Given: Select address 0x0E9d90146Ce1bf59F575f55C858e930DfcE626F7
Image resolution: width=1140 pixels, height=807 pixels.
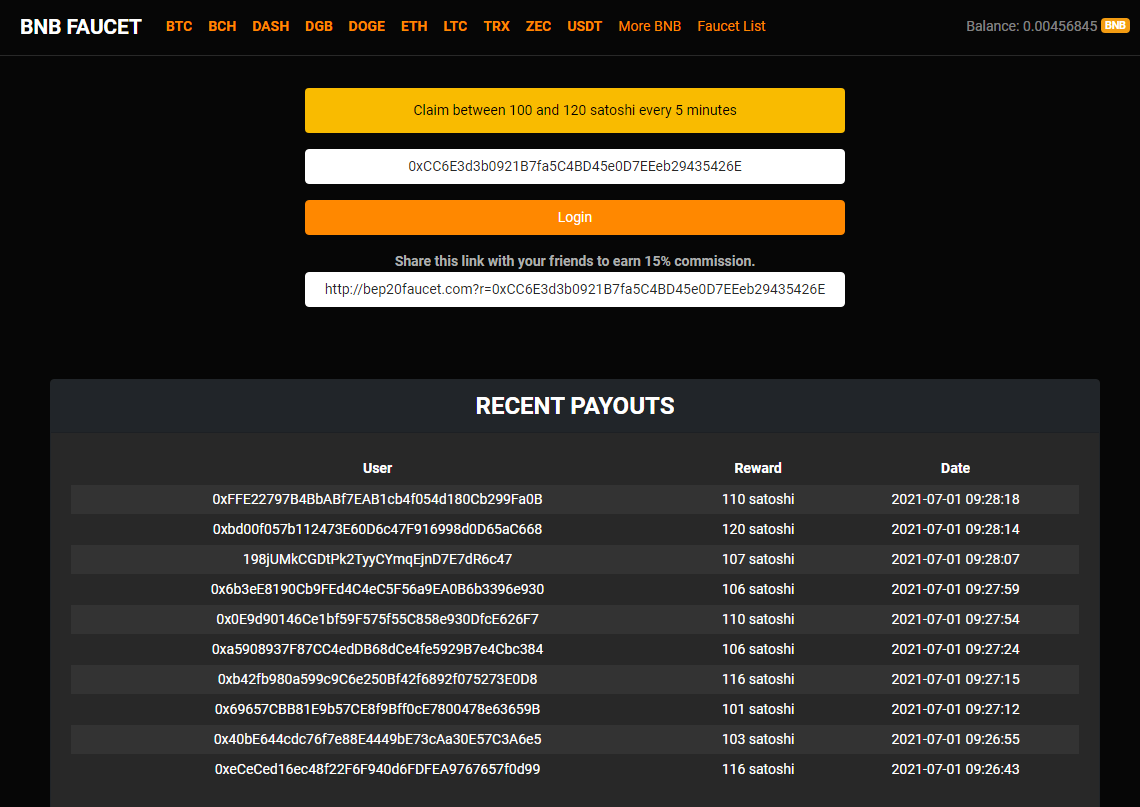Looking at the screenshot, I should [x=377, y=619].
